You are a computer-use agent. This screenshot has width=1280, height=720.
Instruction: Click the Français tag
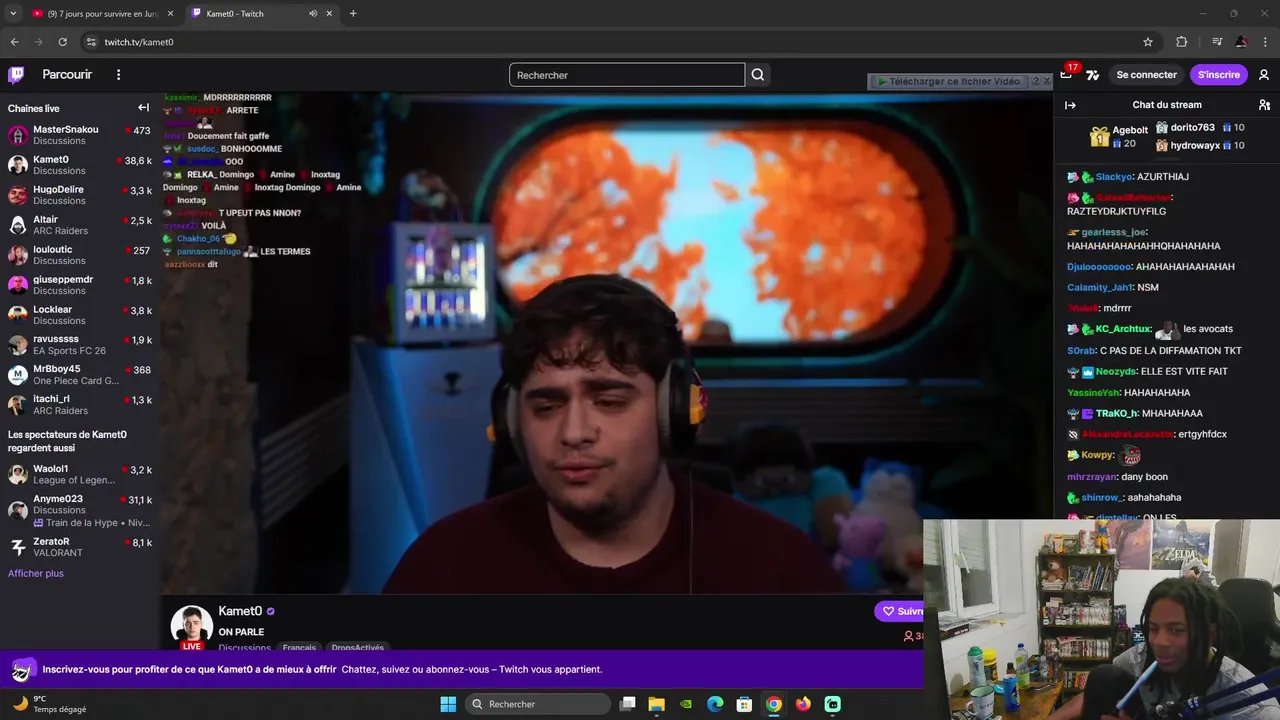[x=299, y=647]
